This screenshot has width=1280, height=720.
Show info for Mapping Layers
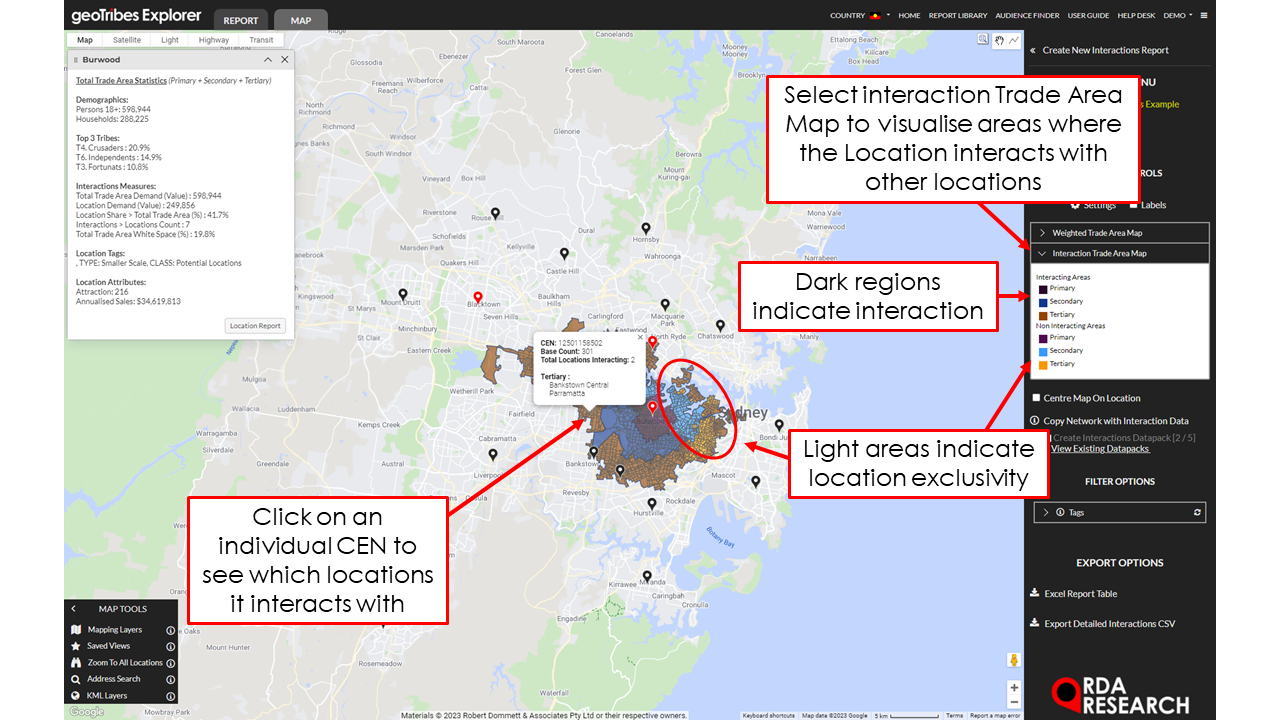(x=171, y=630)
